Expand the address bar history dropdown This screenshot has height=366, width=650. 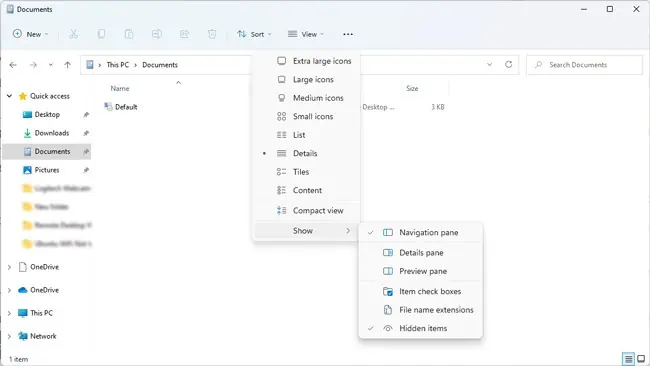[490, 64]
